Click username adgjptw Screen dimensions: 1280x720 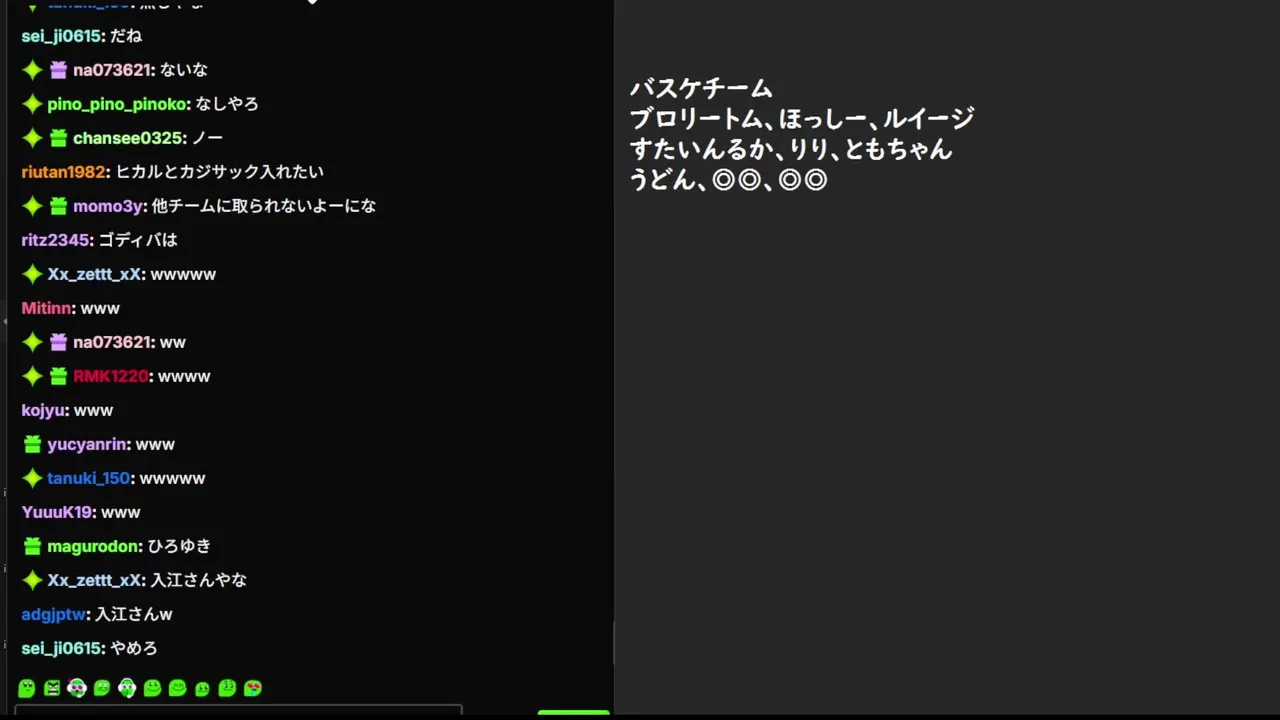(x=53, y=614)
